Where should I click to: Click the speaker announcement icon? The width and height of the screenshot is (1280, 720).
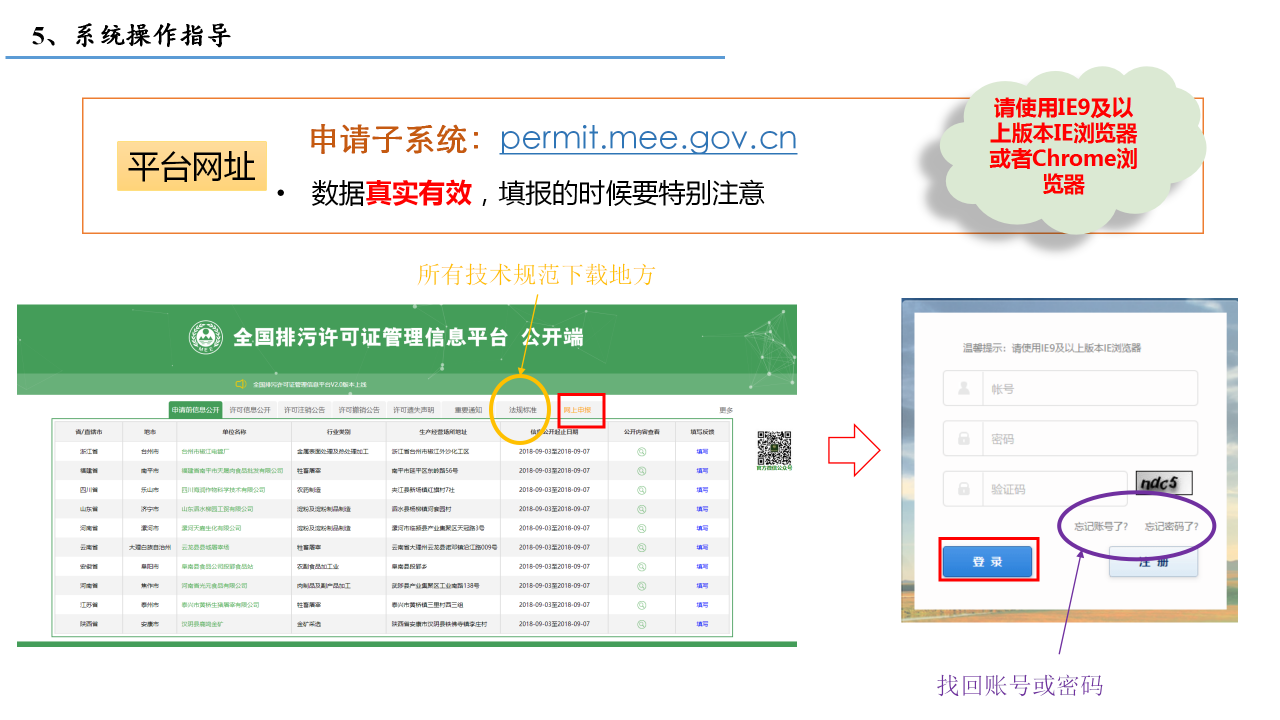241,384
